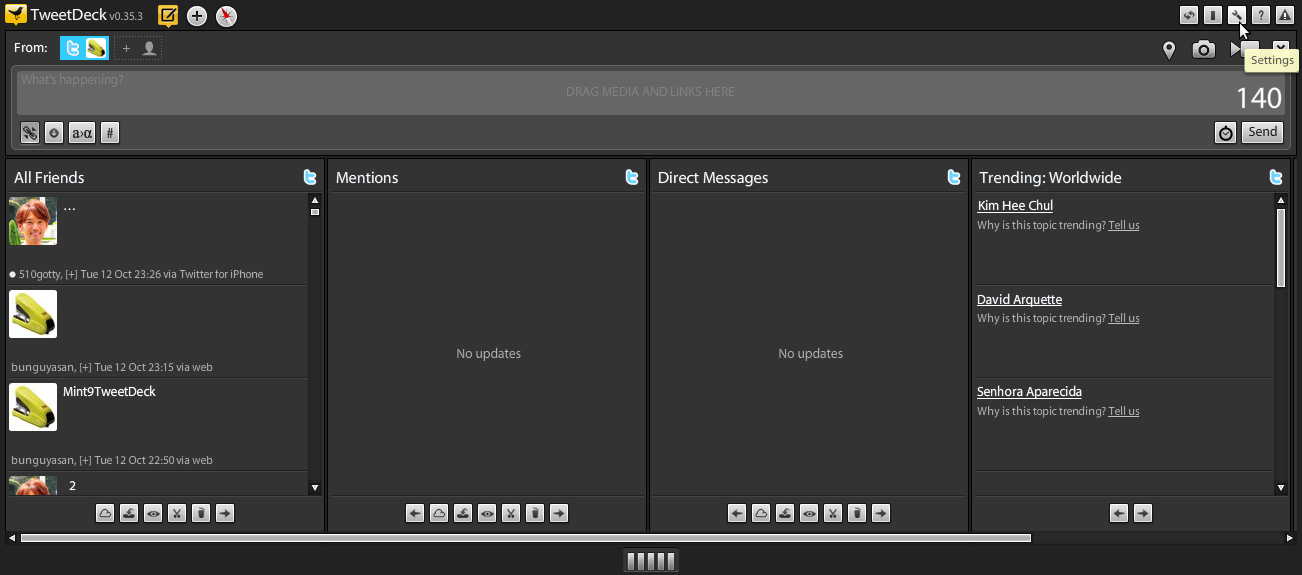Click the Twitter bird in Direct Messages header

[x=954, y=177]
